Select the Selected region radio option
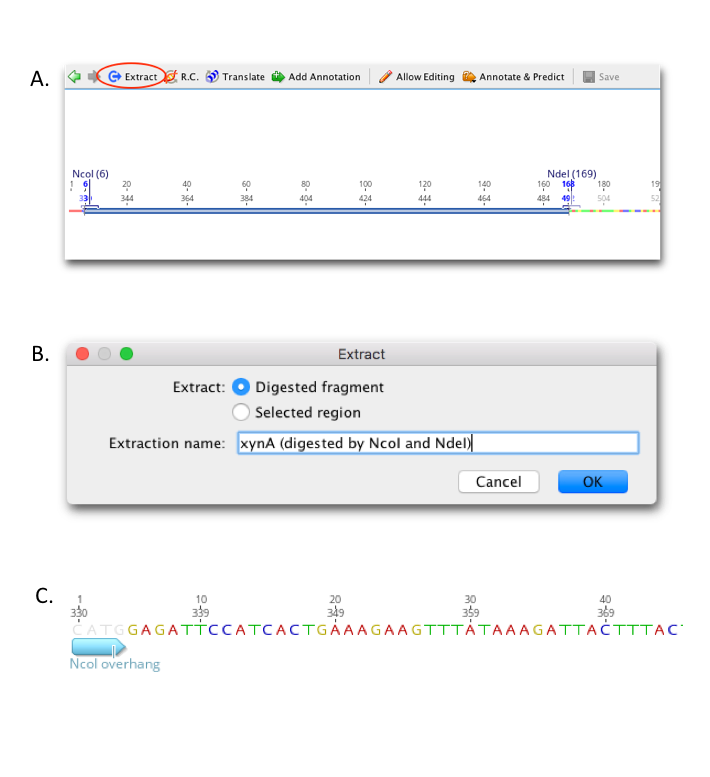Viewport: 710px width, 777px height. (241, 412)
